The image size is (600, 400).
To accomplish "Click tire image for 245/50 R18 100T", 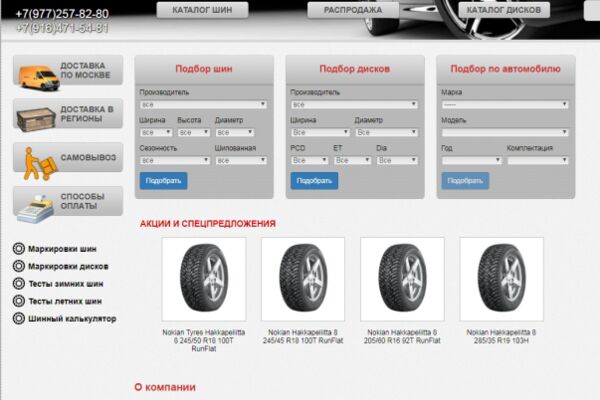I will click(x=204, y=279).
